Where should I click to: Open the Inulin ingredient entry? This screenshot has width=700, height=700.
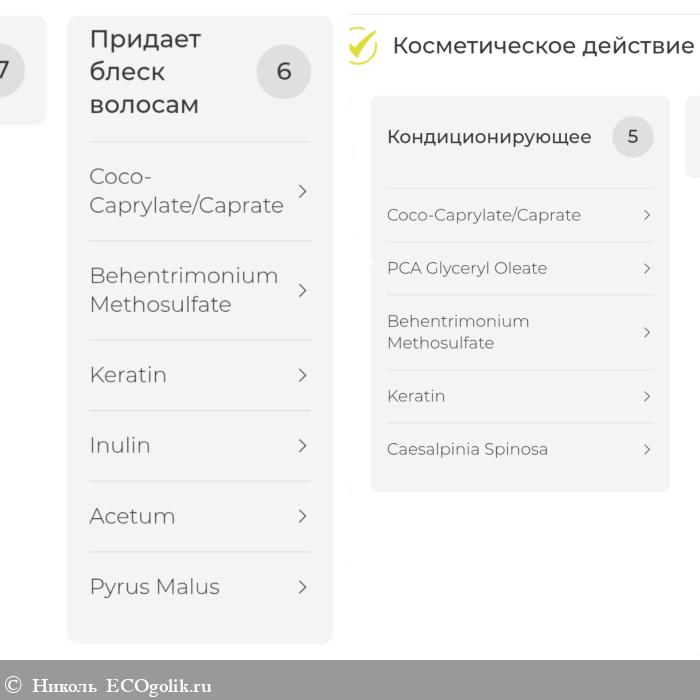coord(120,446)
